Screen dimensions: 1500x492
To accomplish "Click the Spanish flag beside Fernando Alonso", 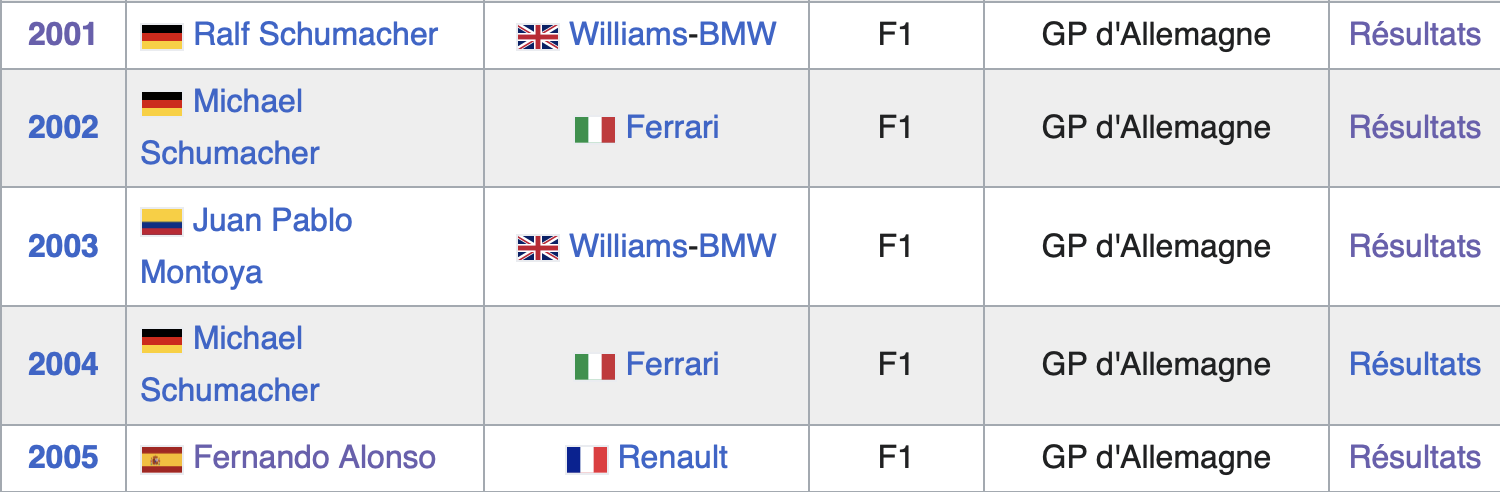I will click(x=161, y=459).
